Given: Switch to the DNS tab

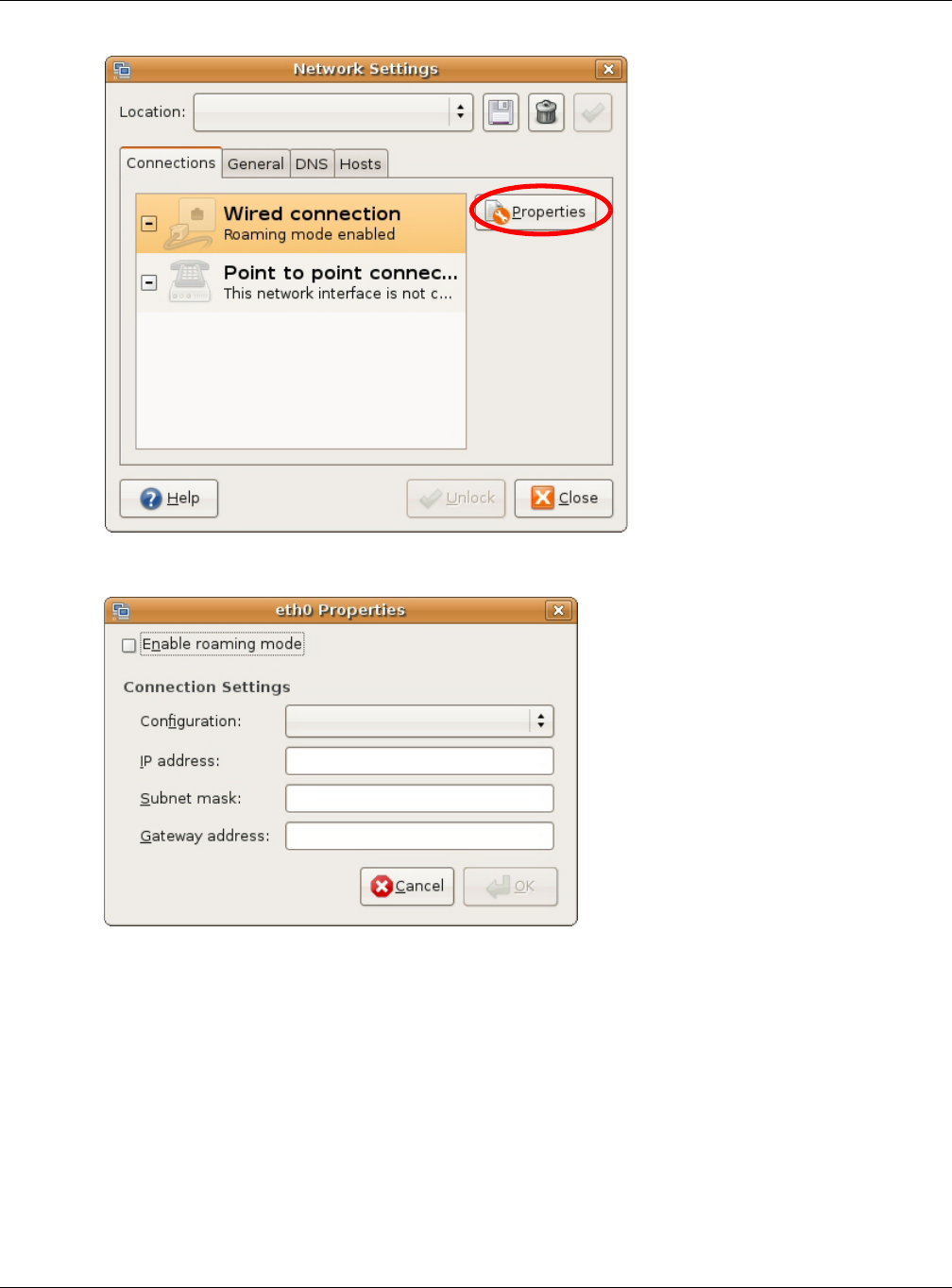Looking at the screenshot, I should pyautogui.click(x=312, y=164).
